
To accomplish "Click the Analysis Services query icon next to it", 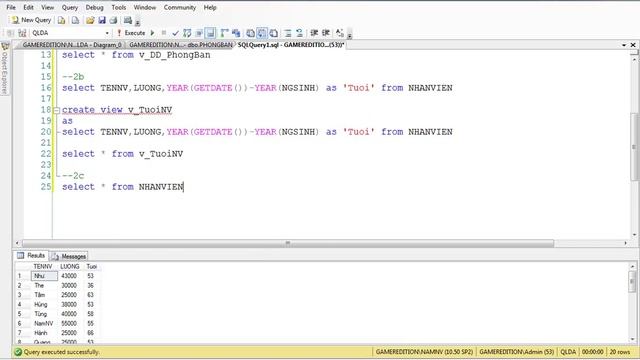I will 75,20.
